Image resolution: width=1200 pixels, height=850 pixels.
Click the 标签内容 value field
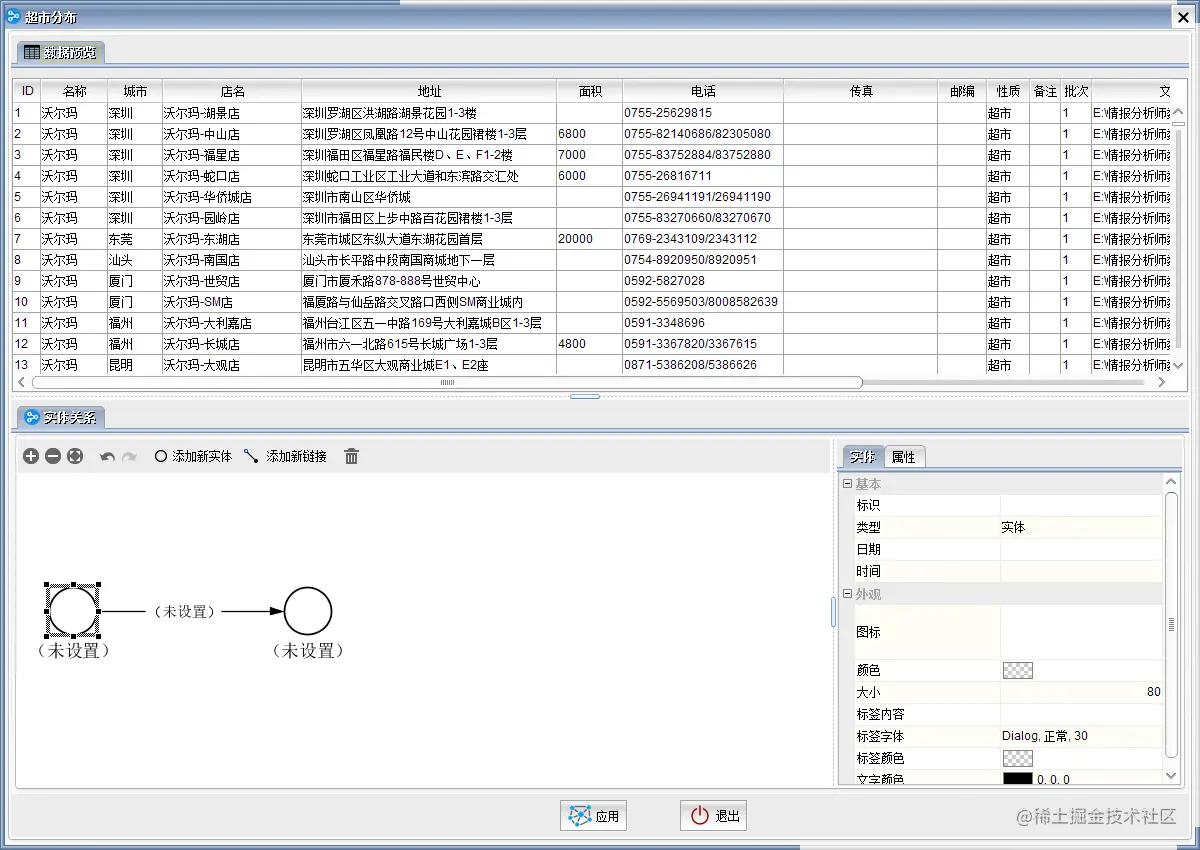tap(1081, 714)
